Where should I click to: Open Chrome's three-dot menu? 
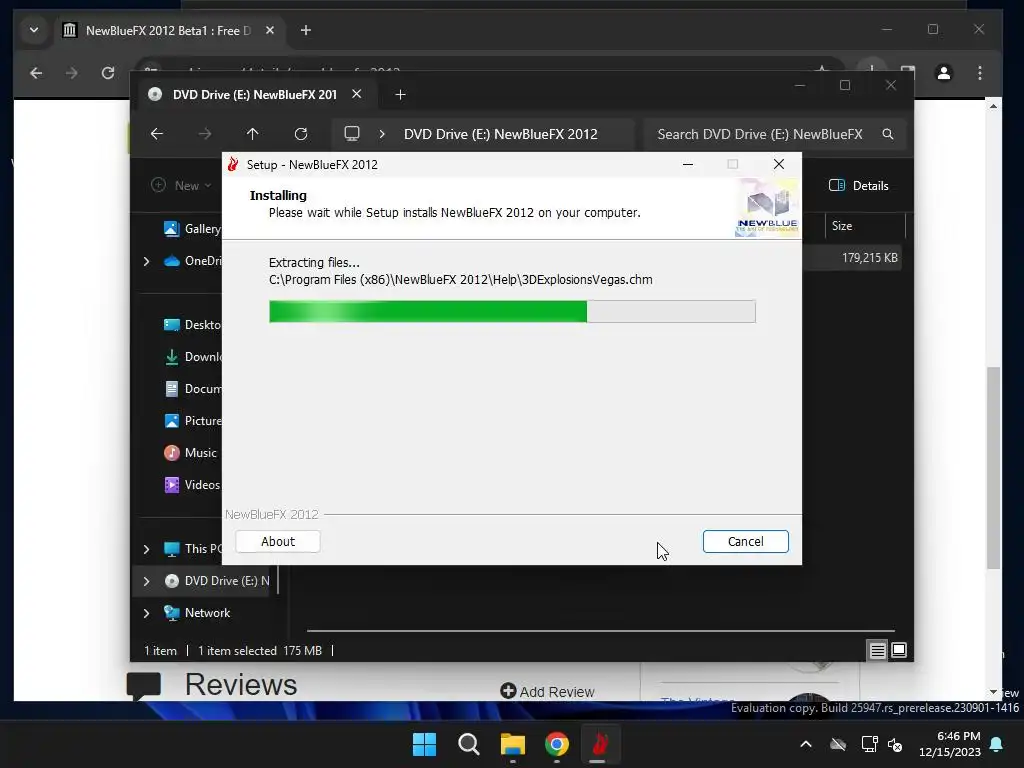(x=980, y=73)
